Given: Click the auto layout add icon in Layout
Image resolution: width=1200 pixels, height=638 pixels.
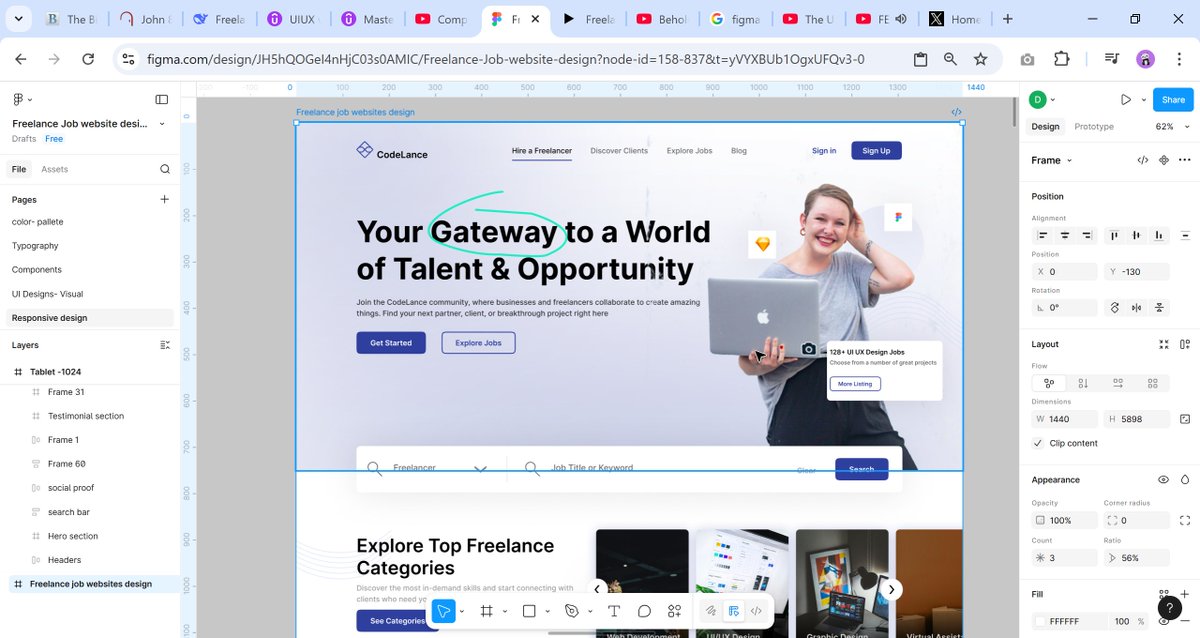Looking at the screenshot, I should pyautogui.click(x=1185, y=344).
